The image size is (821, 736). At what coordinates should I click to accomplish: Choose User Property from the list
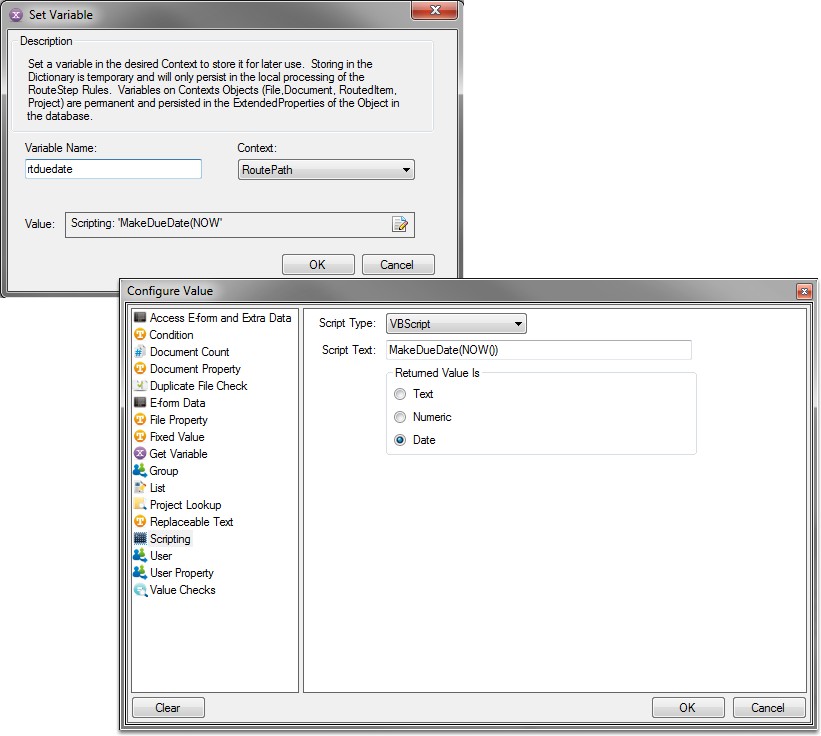pos(181,573)
